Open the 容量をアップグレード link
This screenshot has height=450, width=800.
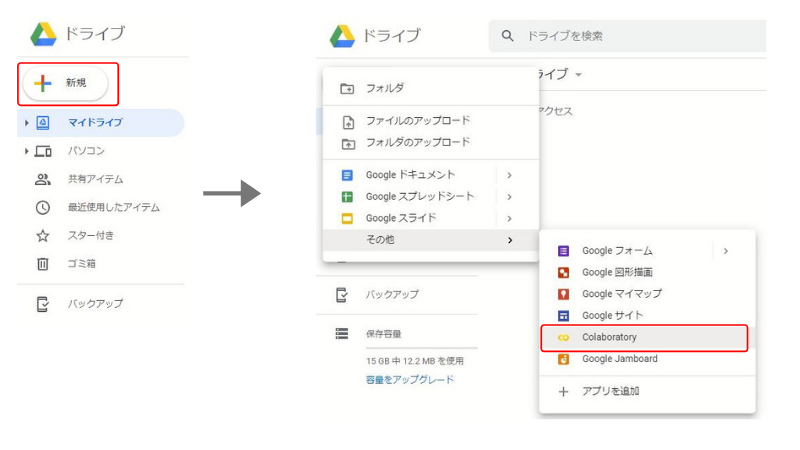[410, 380]
